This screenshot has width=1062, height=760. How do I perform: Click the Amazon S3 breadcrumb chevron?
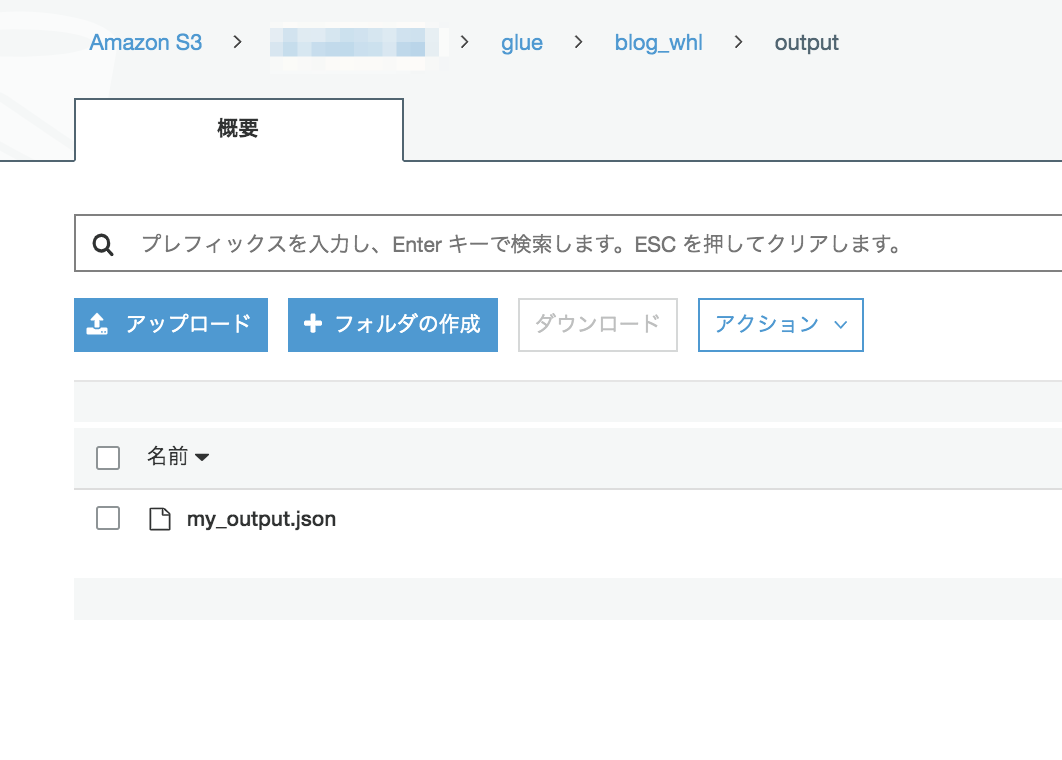pyautogui.click(x=237, y=42)
